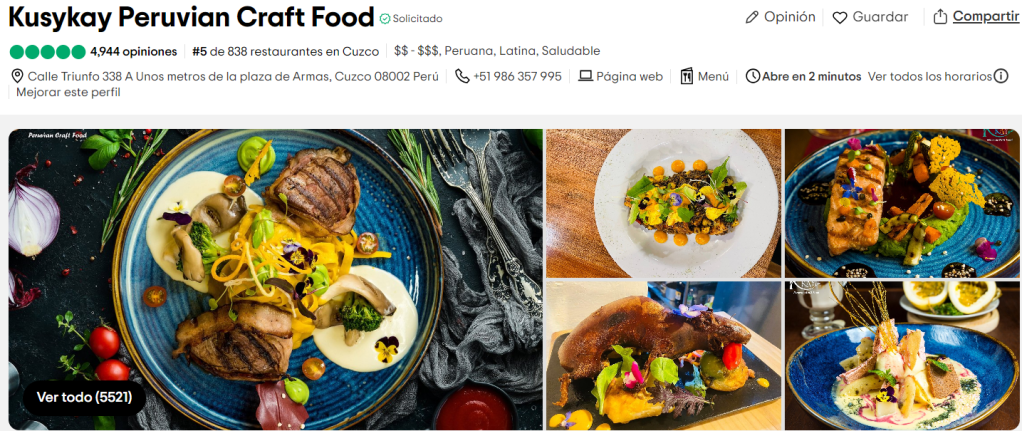
Task: Click the info circle icon after horarios
Action: (1001, 76)
